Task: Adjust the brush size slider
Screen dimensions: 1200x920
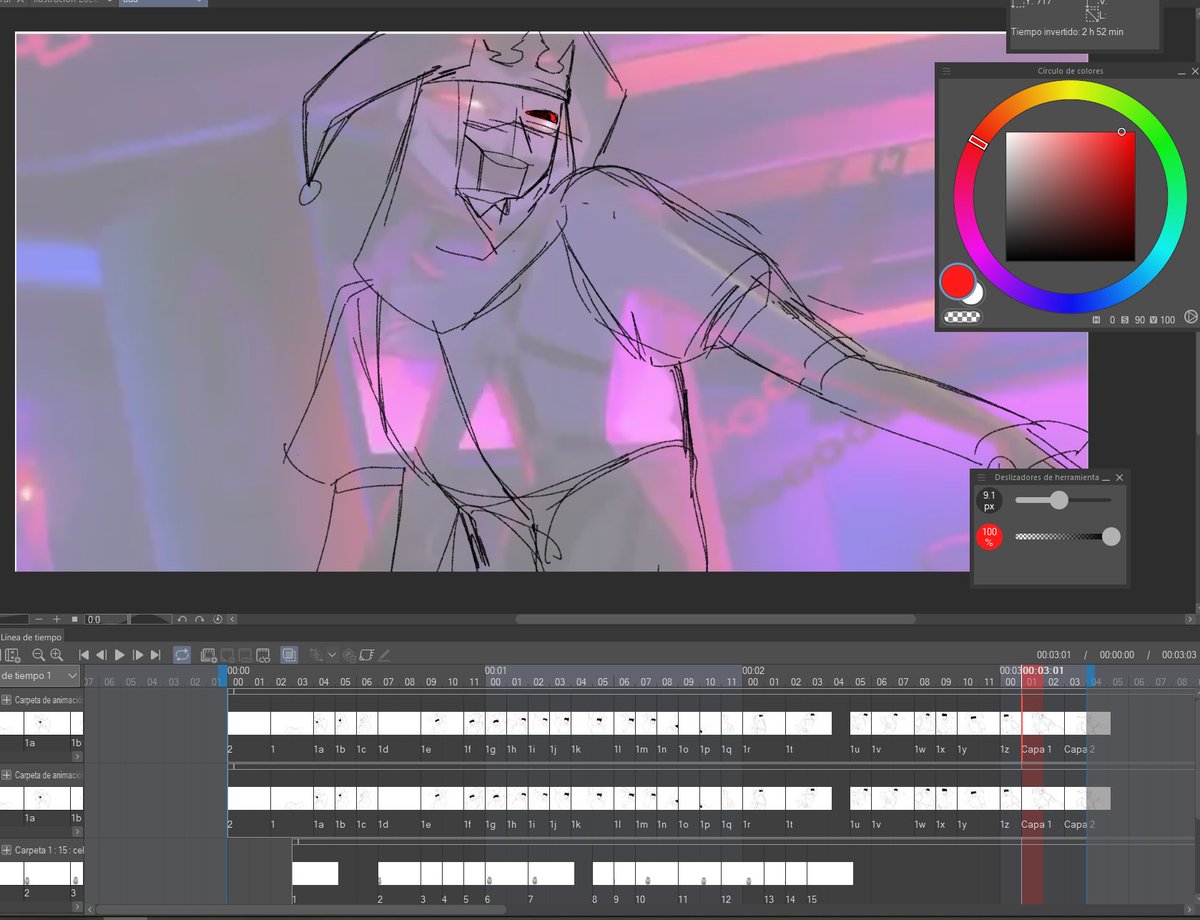Action: pos(1063,500)
